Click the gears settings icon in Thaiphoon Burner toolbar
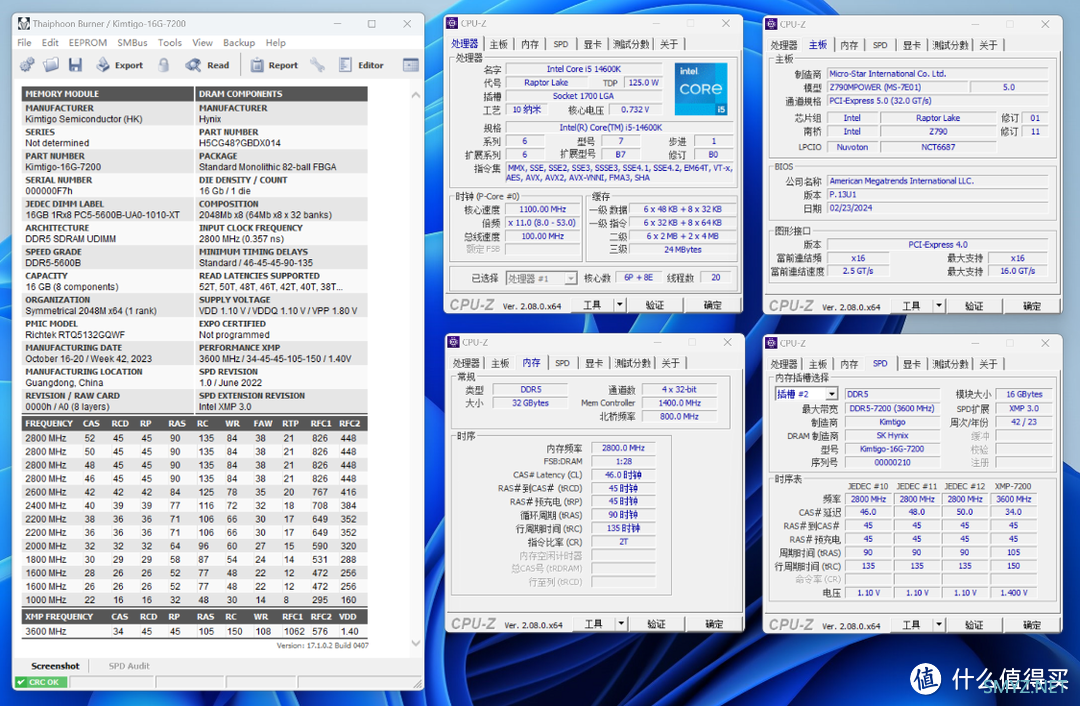 coord(28,65)
